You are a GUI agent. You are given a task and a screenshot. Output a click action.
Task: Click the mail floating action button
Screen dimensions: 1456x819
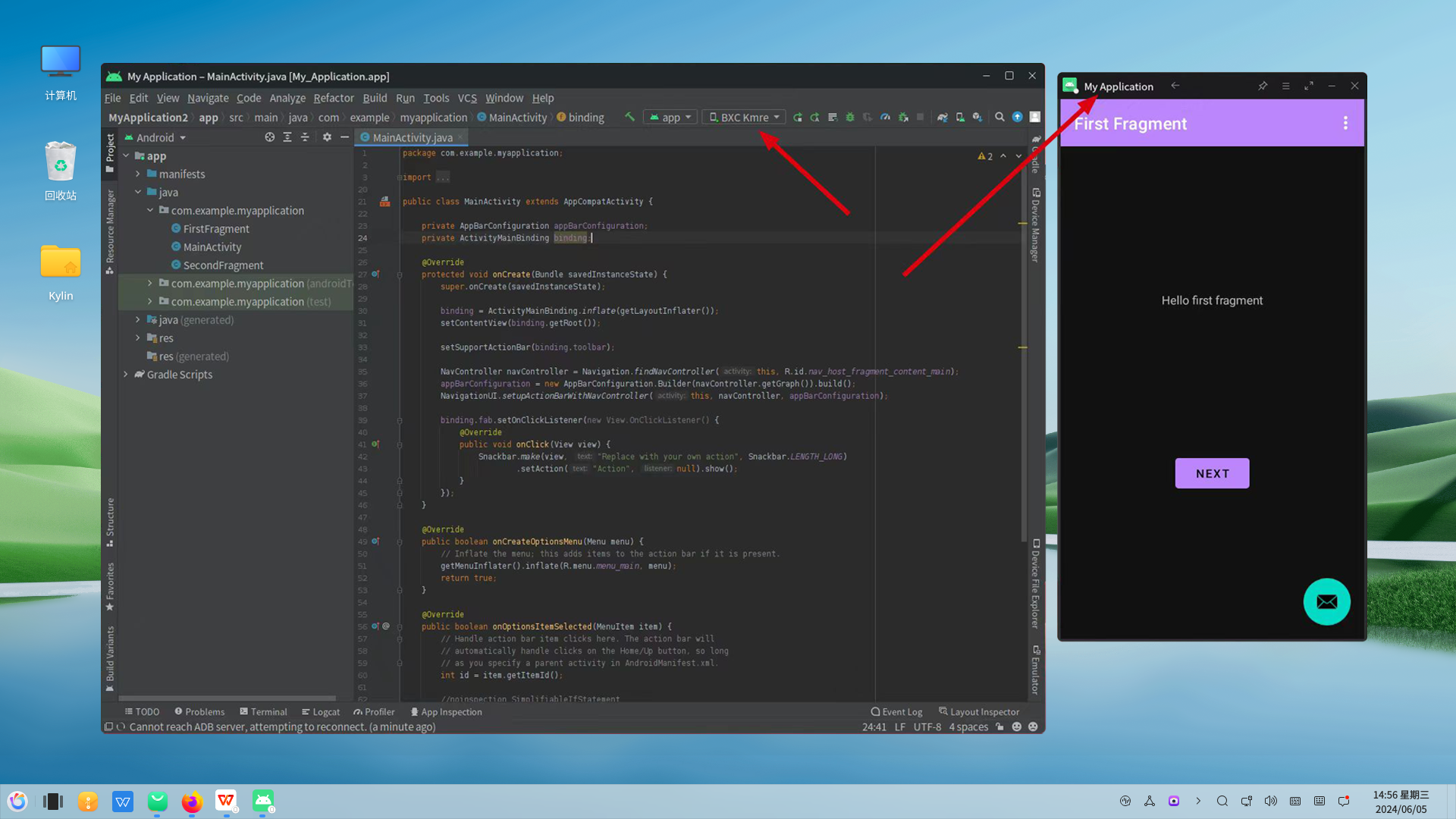click(x=1326, y=601)
